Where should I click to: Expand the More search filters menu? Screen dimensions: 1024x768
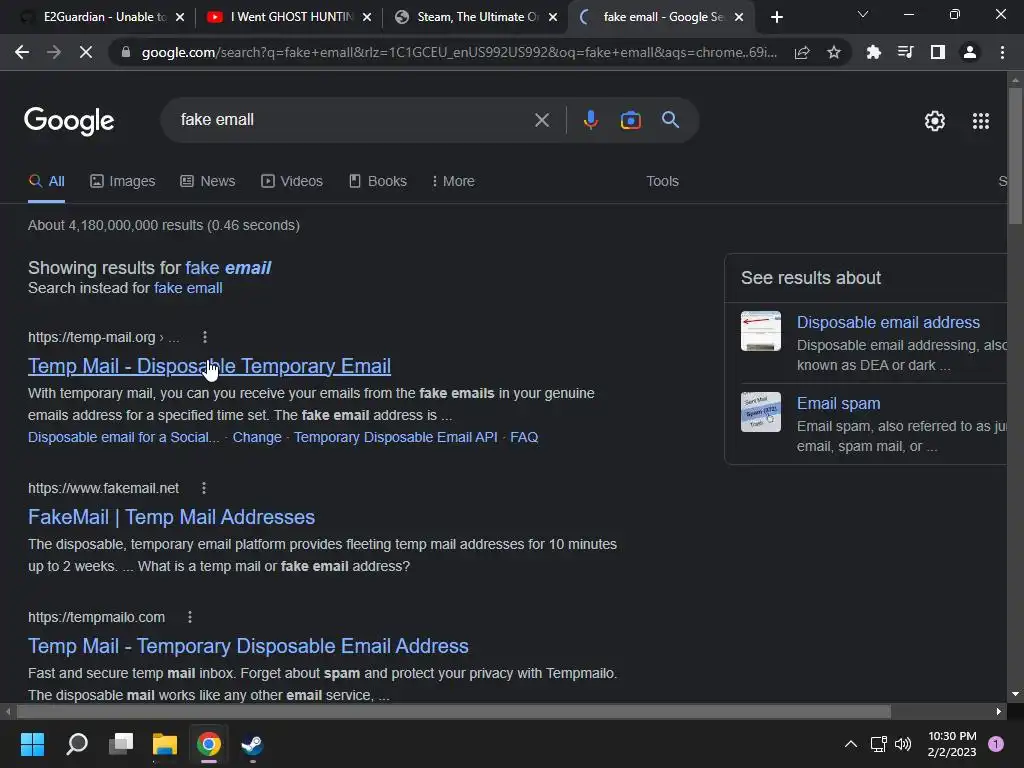tap(453, 181)
